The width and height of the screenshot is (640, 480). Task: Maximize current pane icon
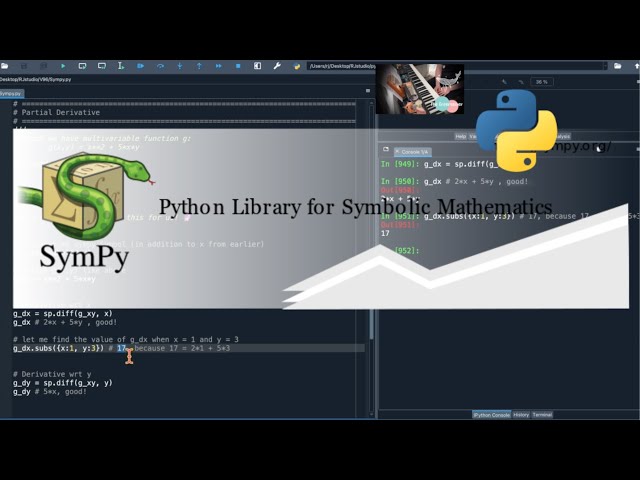tap(258, 66)
